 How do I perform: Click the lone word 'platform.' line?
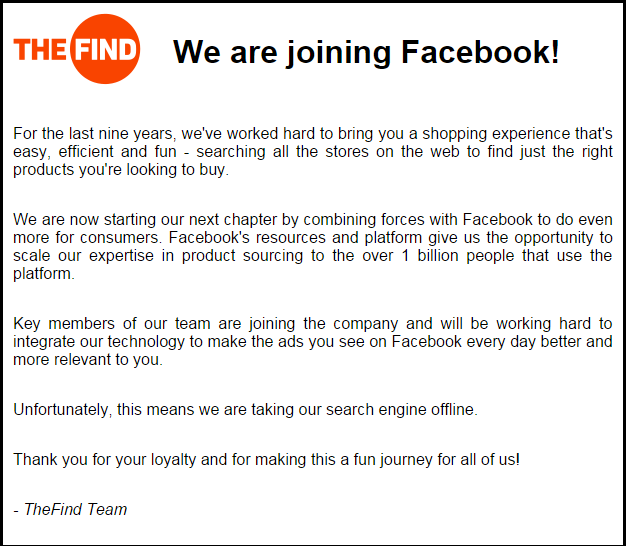pyautogui.click(x=44, y=274)
